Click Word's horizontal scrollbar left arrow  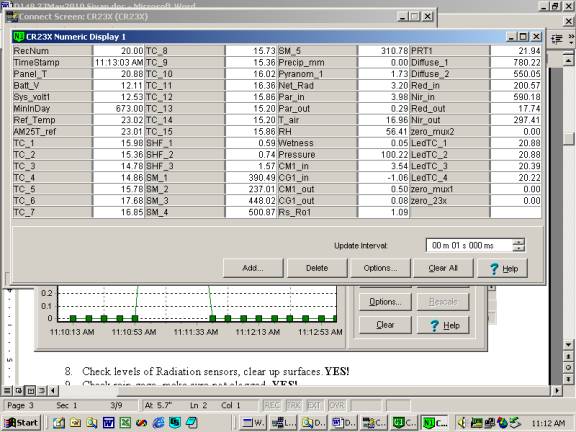pos(53,390)
